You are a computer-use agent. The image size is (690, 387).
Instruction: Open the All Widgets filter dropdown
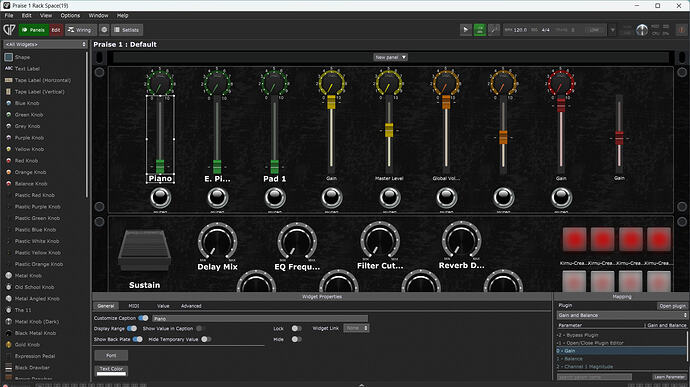point(45,44)
